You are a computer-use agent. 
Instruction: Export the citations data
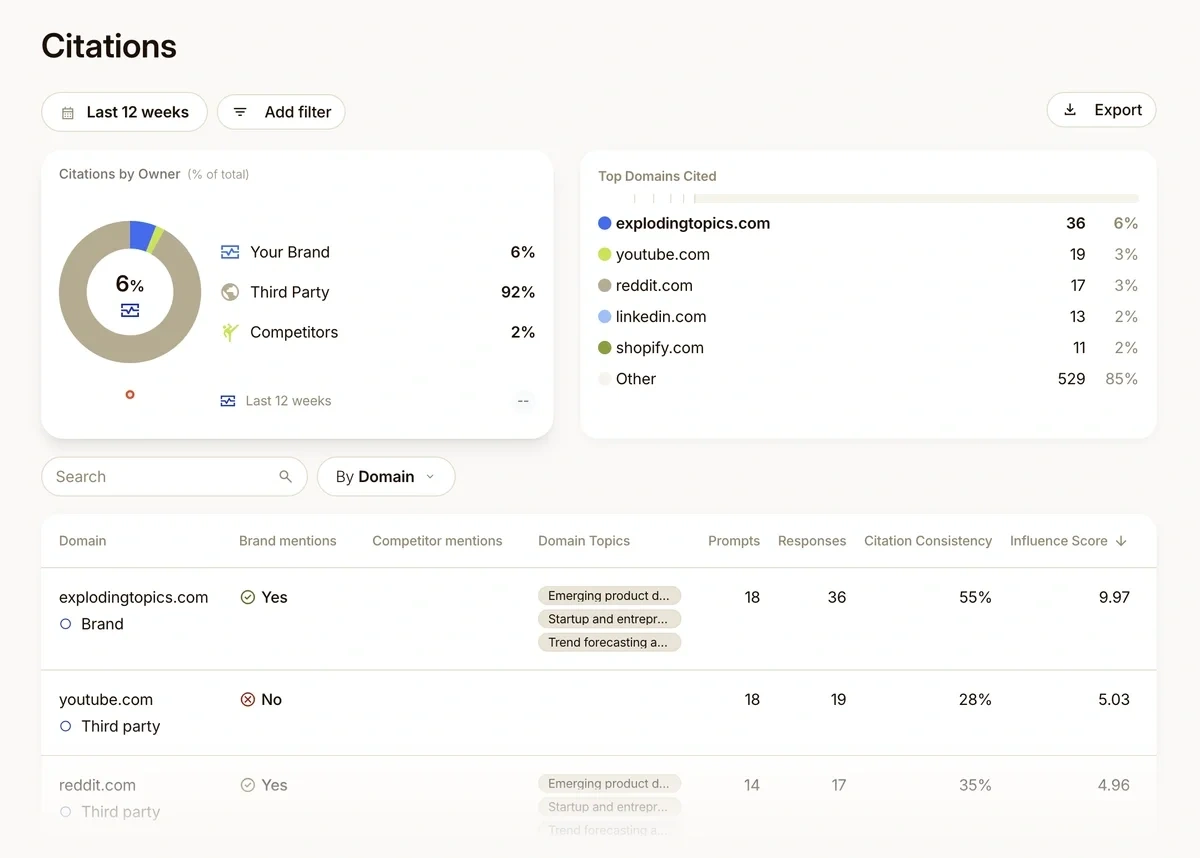[1101, 110]
